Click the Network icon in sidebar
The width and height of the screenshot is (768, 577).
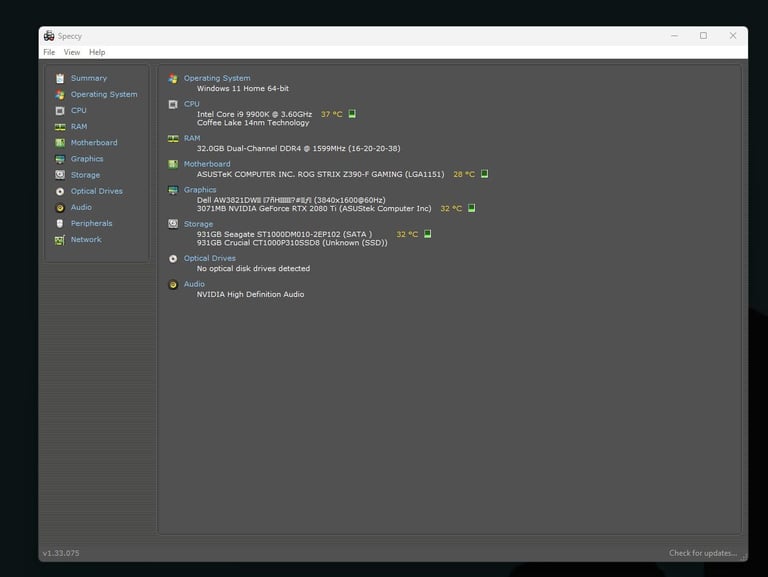[x=60, y=240]
